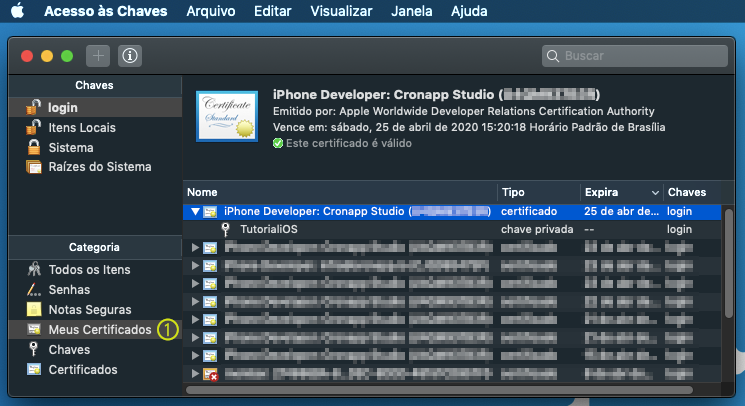Open the Acesso às Chaves menu

click(x=105, y=11)
